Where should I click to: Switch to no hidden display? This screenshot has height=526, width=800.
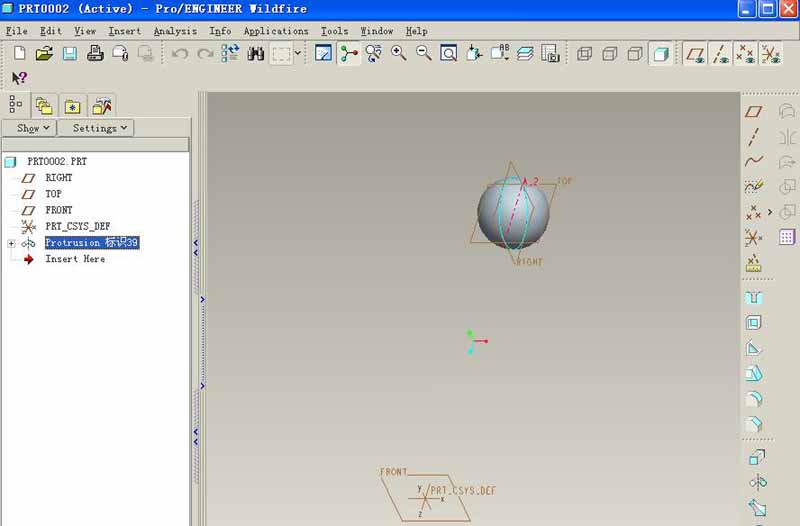(x=635, y=53)
